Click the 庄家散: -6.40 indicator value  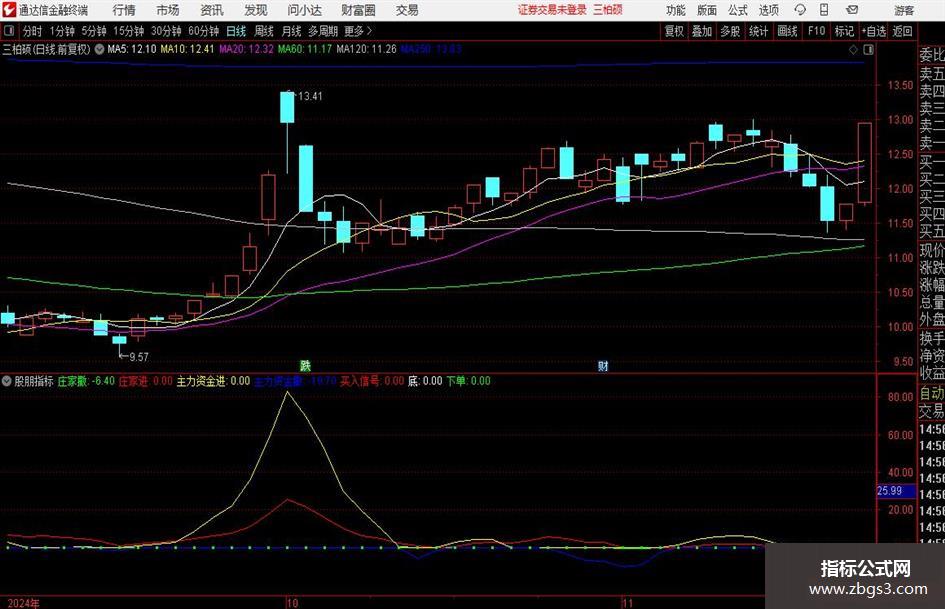[86, 381]
